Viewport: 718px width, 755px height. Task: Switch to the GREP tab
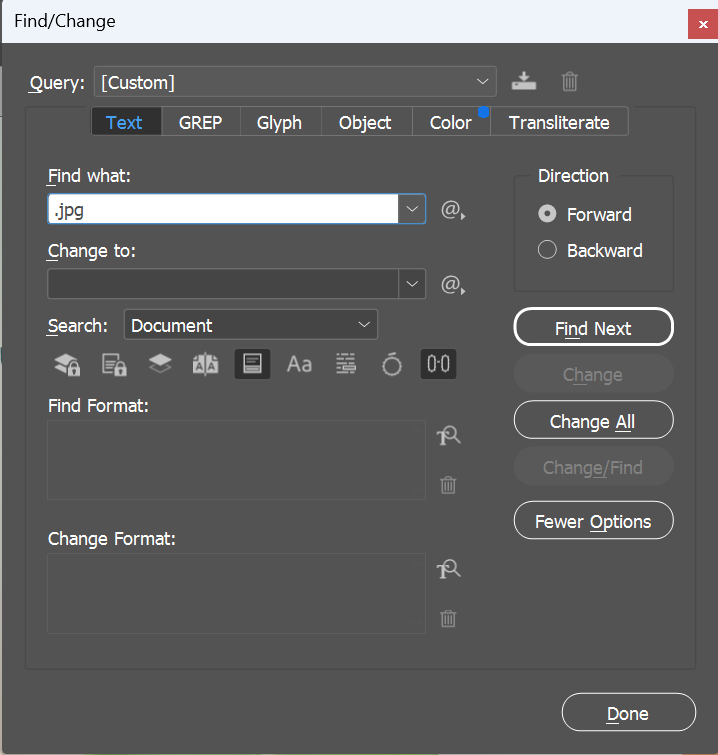coord(200,122)
